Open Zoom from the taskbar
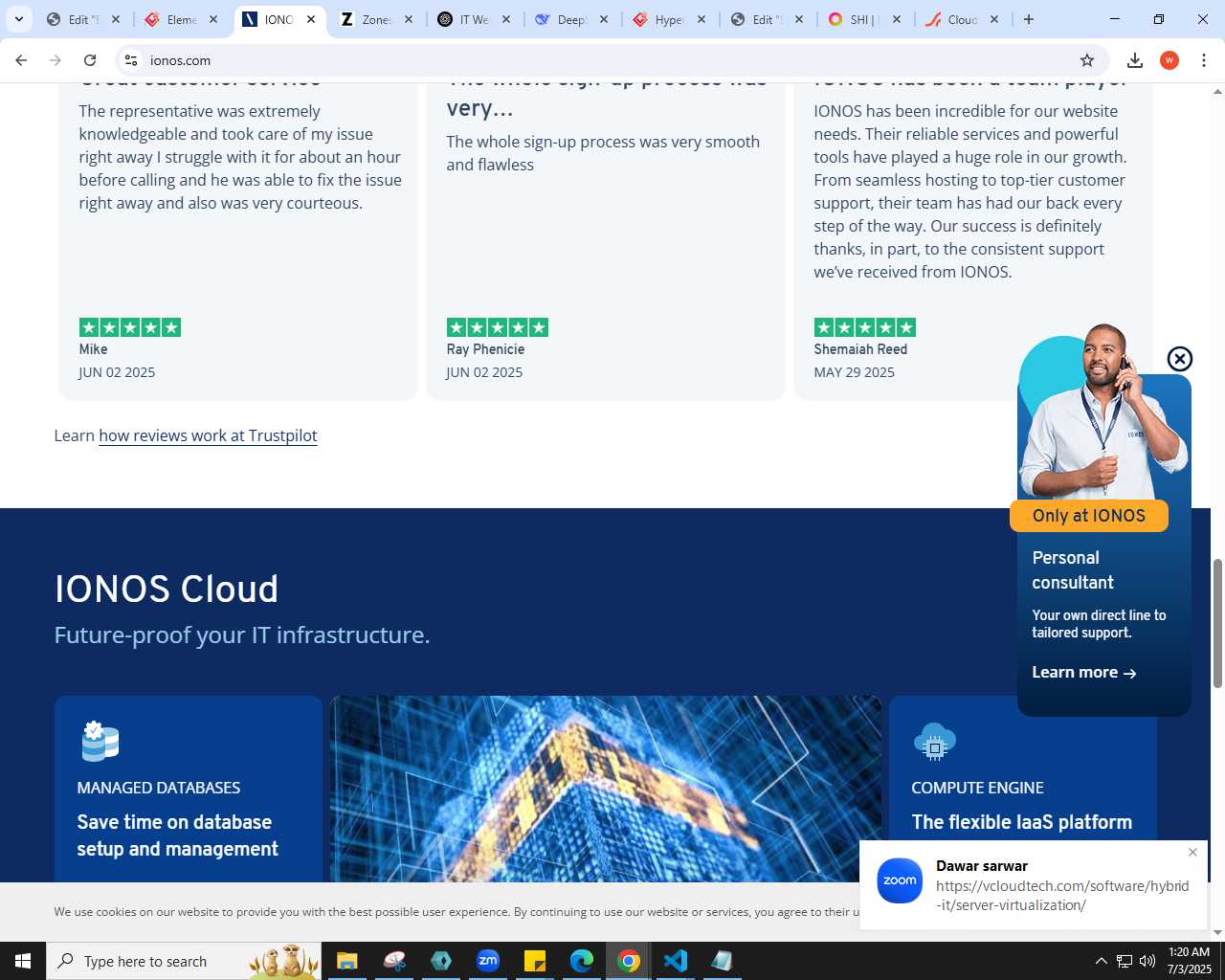 click(488, 961)
